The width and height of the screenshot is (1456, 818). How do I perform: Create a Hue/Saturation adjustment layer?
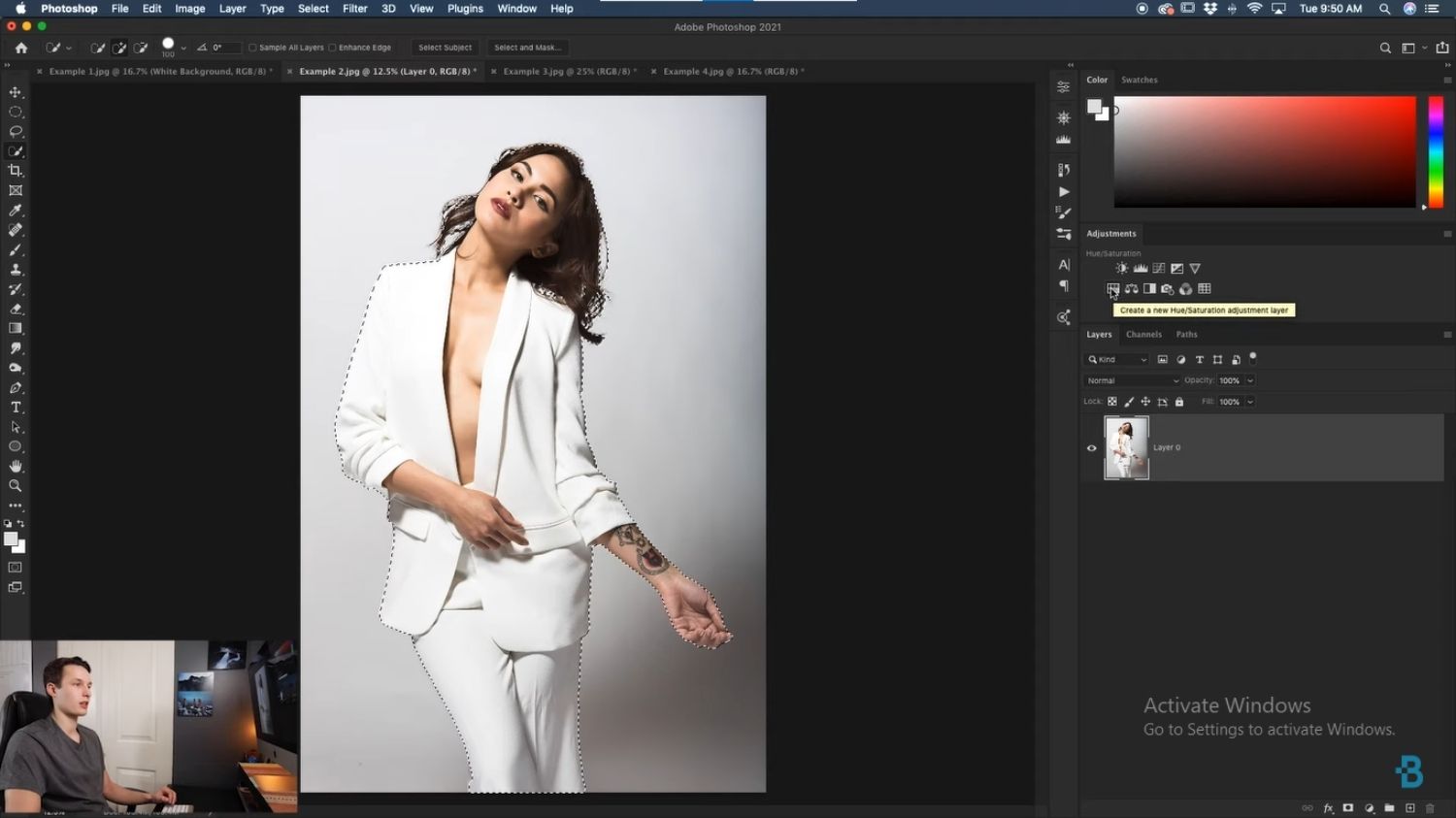pyautogui.click(x=1112, y=288)
